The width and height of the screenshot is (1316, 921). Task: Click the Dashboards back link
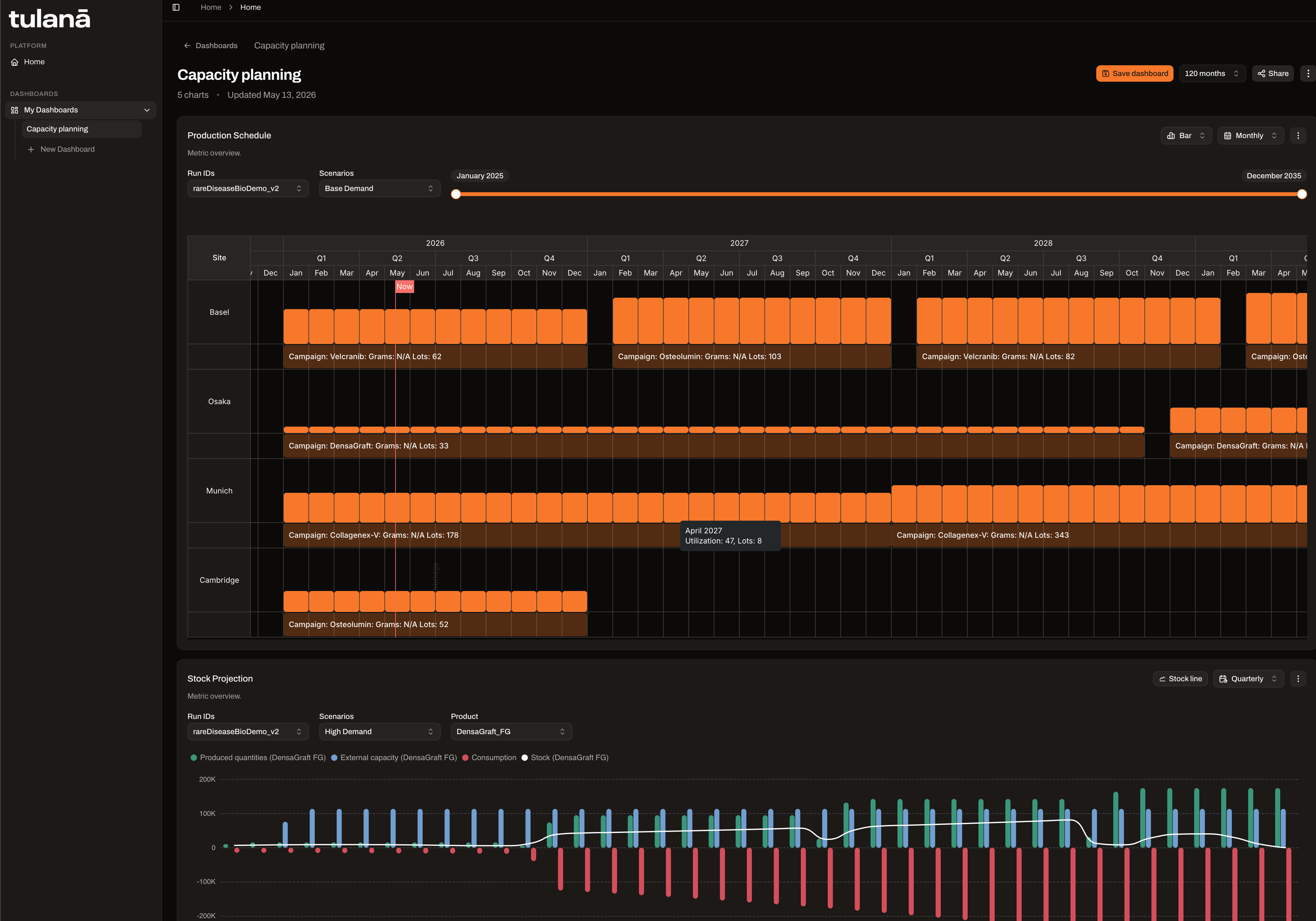pyautogui.click(x=210, y=46)
